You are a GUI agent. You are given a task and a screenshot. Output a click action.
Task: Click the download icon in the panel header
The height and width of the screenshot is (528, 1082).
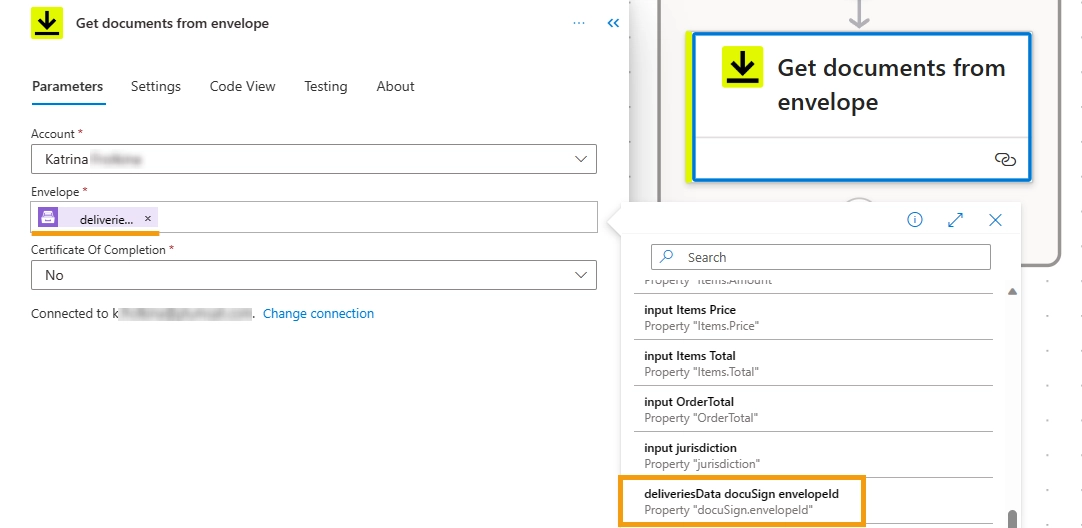(47, 23)
